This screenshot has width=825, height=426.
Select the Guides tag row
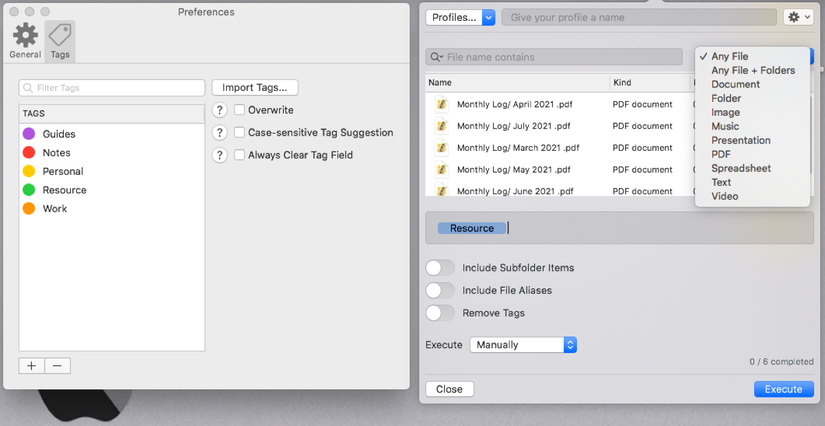(112, 134)
